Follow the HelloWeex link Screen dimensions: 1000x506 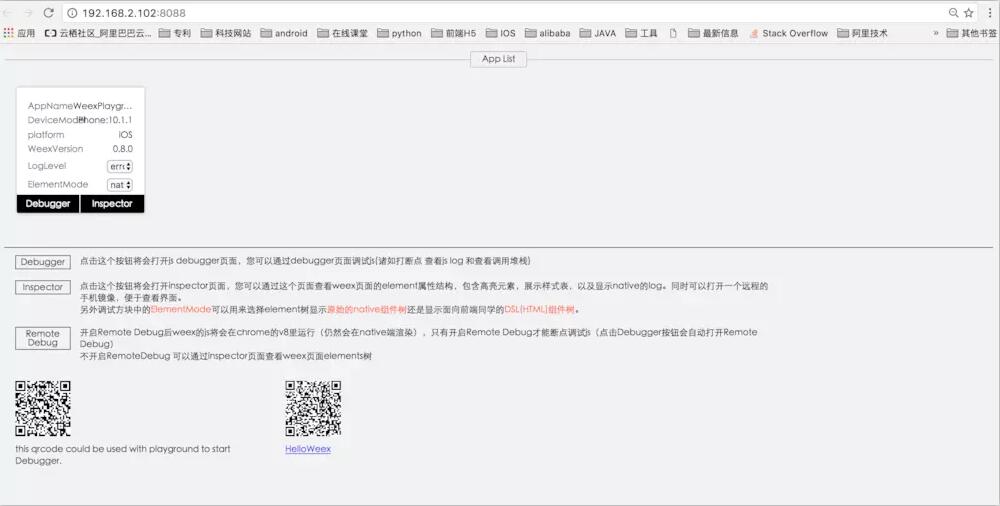point(308,449)
